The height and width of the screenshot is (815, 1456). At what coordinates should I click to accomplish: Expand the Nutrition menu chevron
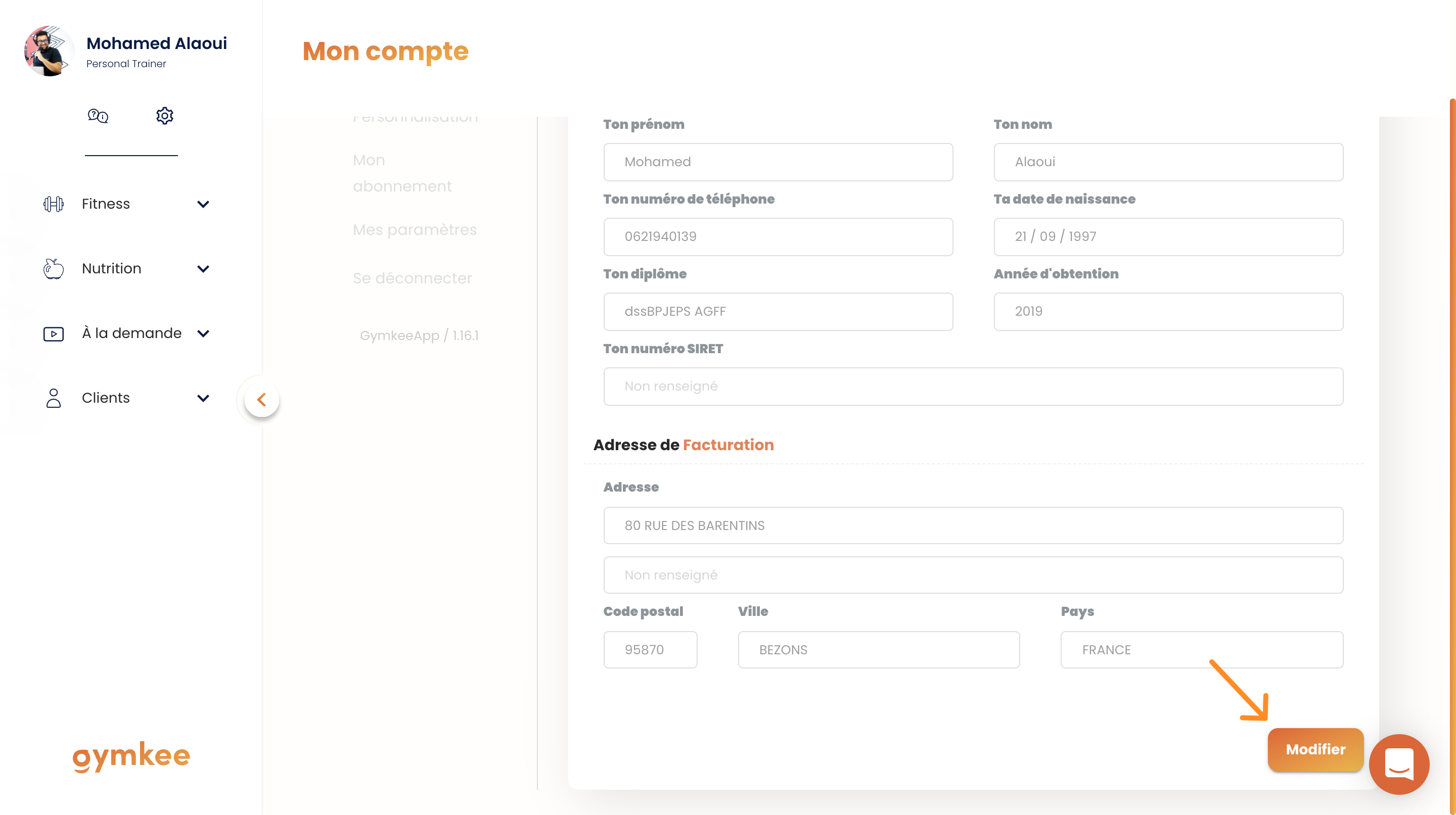point(203,269)
